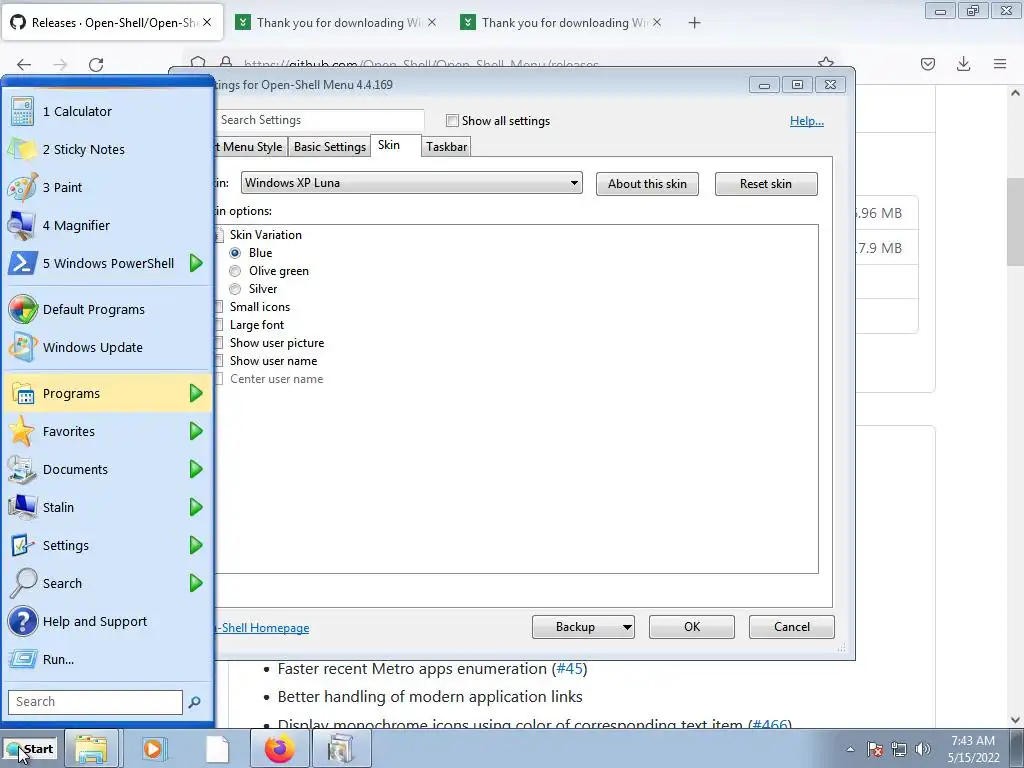Screen dimensions: 1024x768
Task: Toggle Small icons checkbox
Action: pyautogui.click(x=219, y=307)
